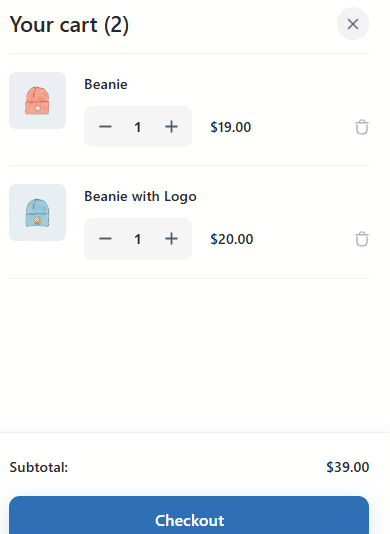Open the orange Beanie product thumbnail
This screenshot has height=534, width=390.
tap(37, 100)
